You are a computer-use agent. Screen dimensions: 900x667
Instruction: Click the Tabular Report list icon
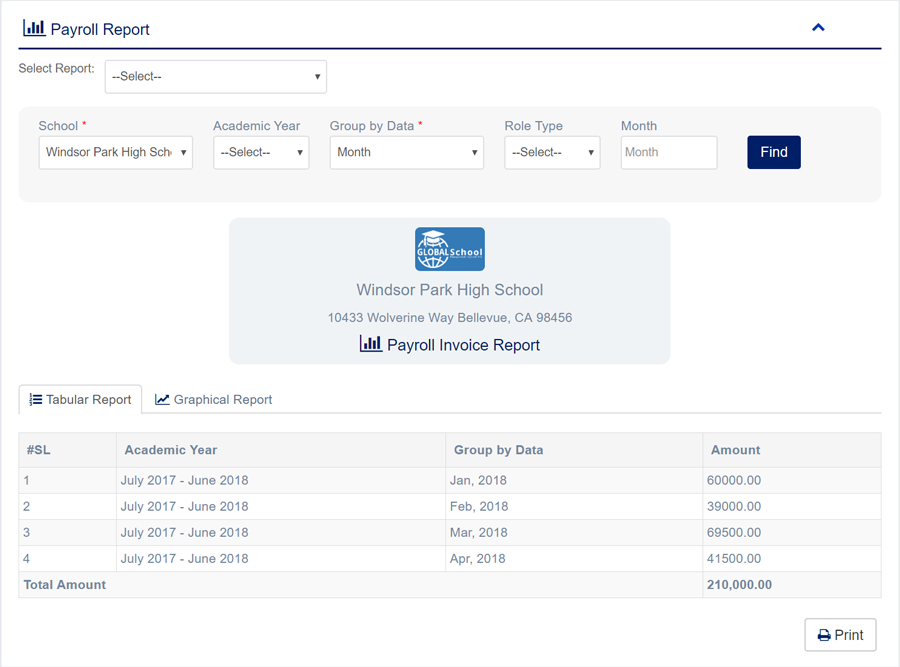tap(36, 400)
